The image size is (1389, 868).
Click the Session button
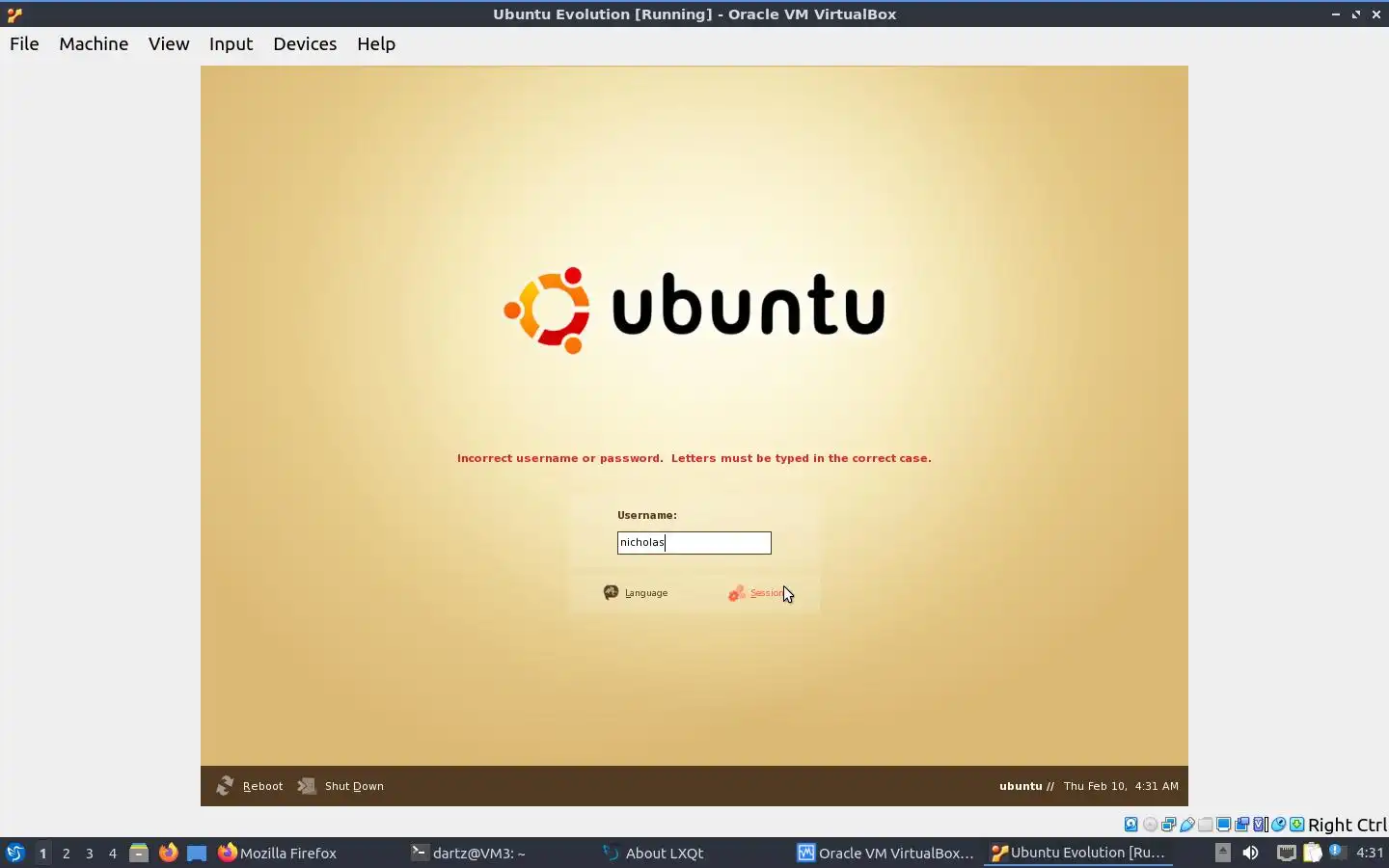[756, 593]
